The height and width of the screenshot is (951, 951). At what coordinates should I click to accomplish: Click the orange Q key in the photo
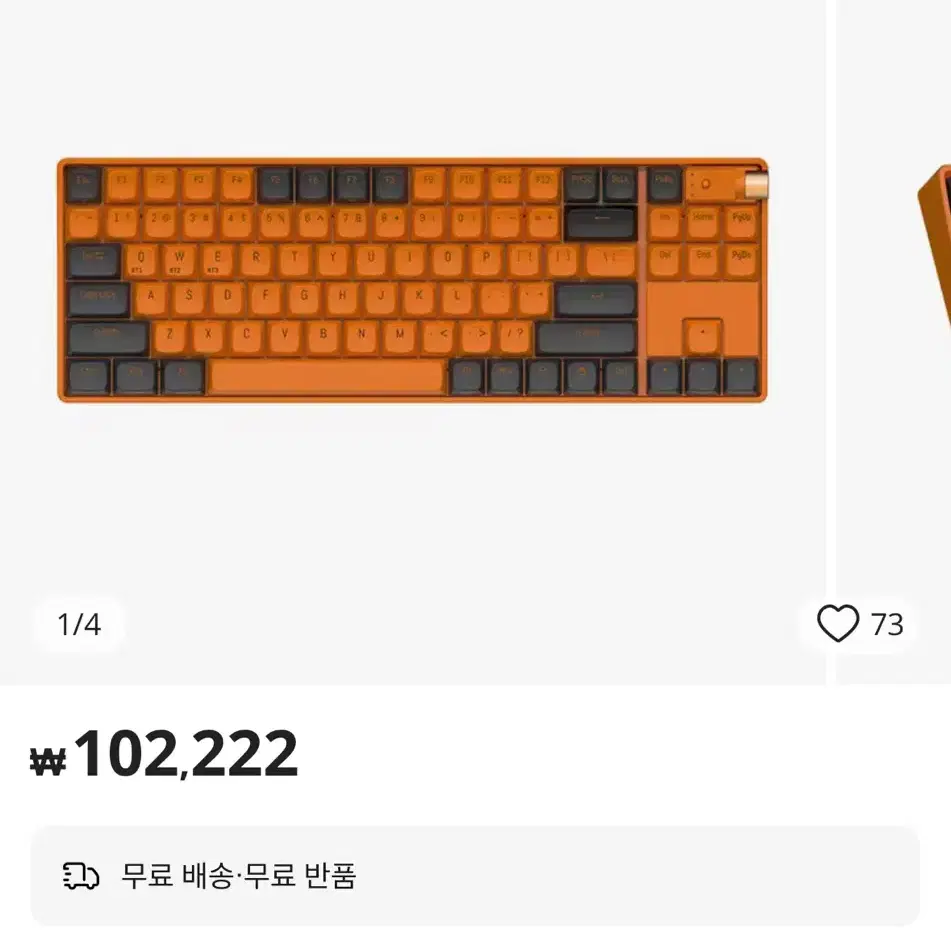tap(141, 261)
